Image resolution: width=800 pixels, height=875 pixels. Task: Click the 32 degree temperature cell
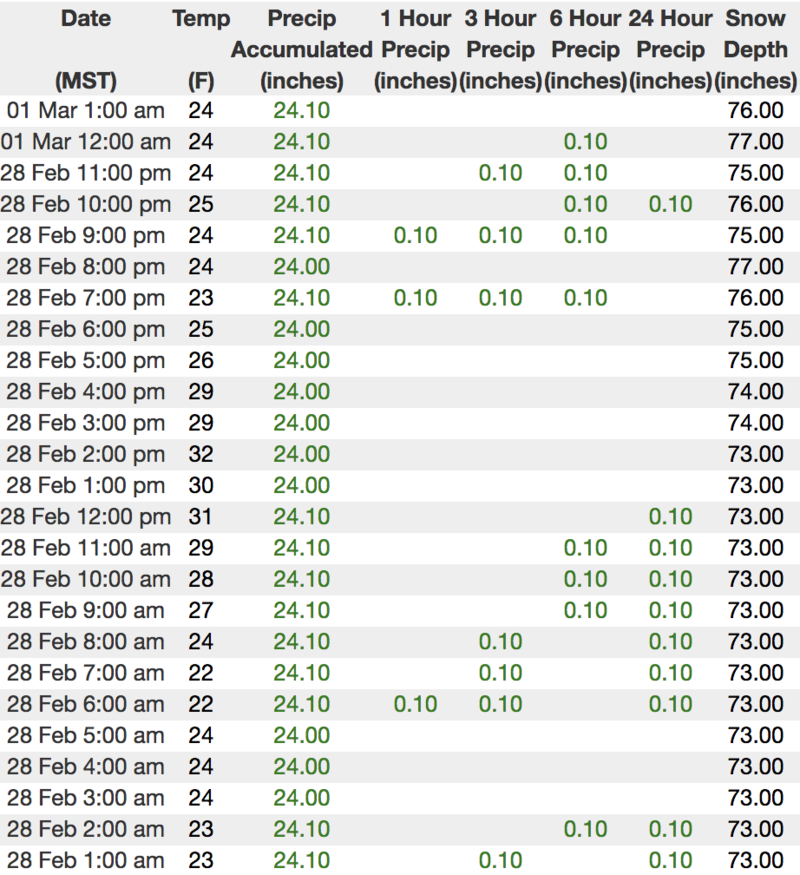click(x=200, y=454)
